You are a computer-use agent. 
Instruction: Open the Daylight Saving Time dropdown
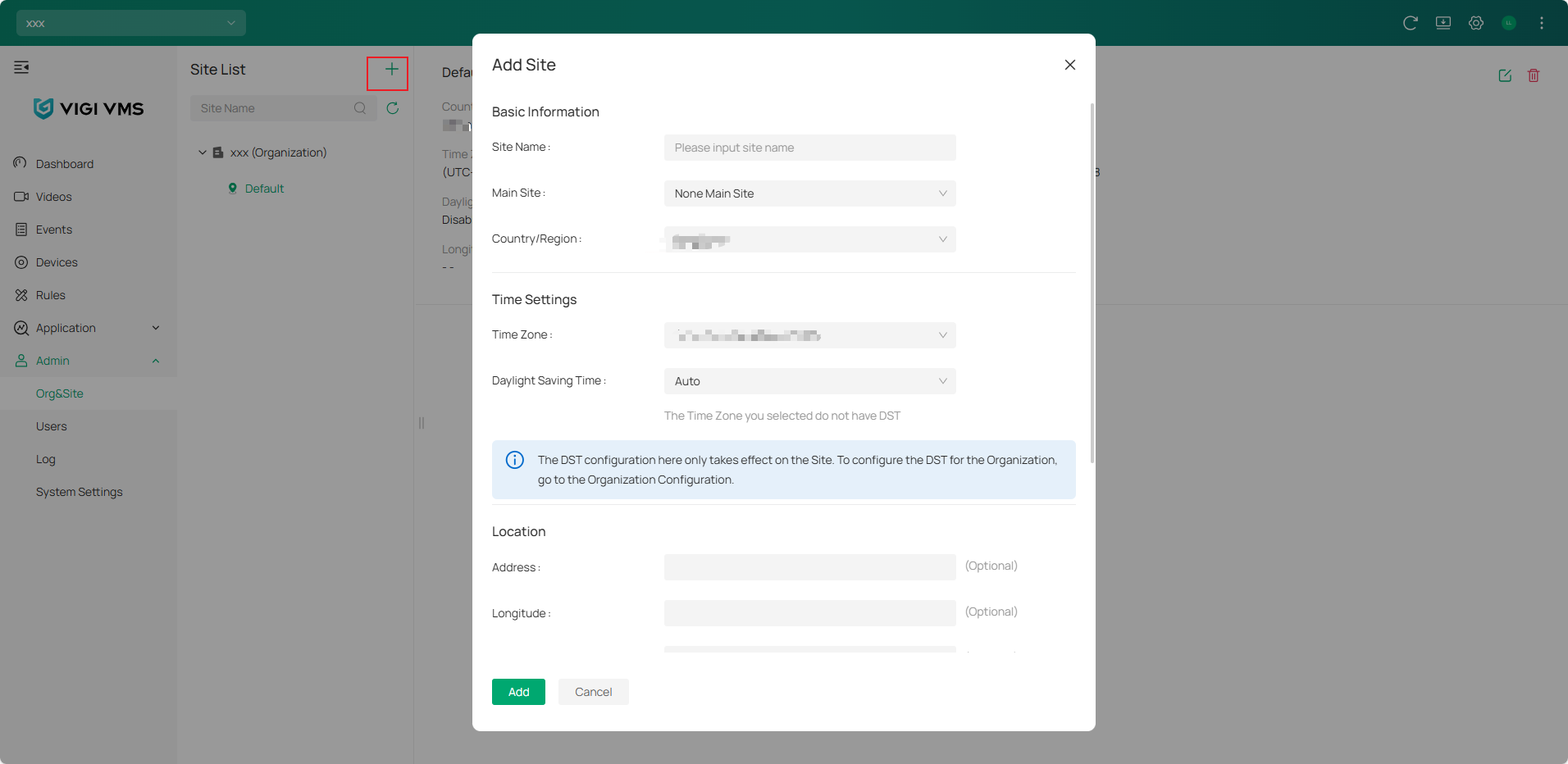click(810, 381)
